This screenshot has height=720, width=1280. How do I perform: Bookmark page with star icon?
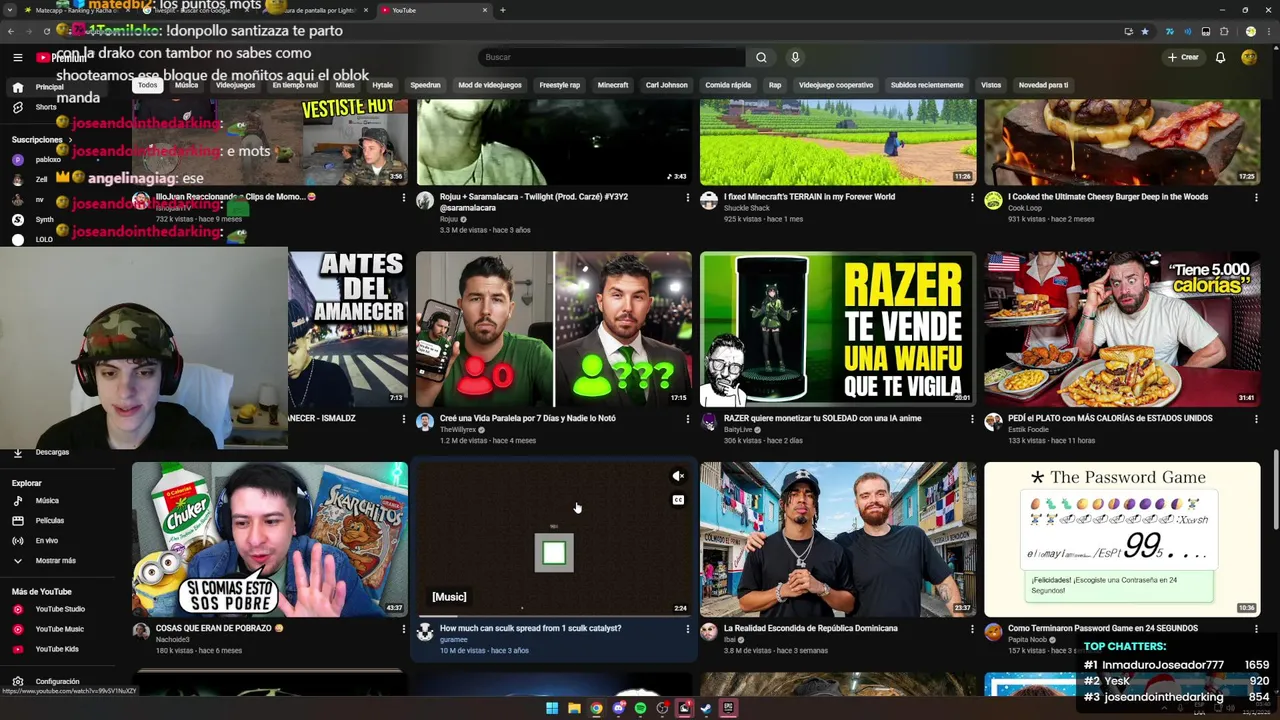(x=1145, y=31)
